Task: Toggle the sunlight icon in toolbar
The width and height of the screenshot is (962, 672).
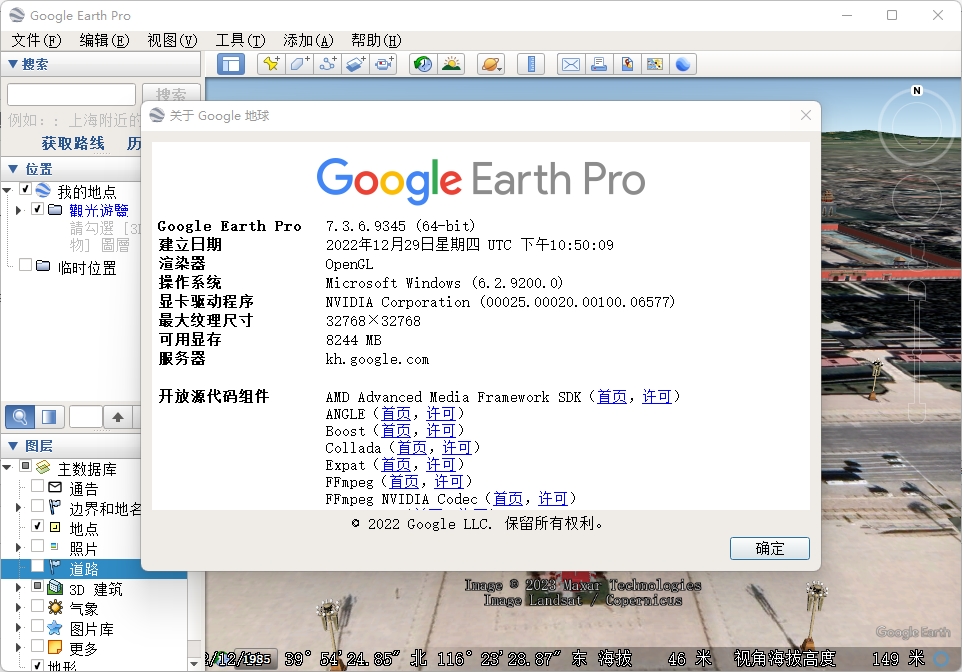Action: pyautogui.click(x=451, y=64)
